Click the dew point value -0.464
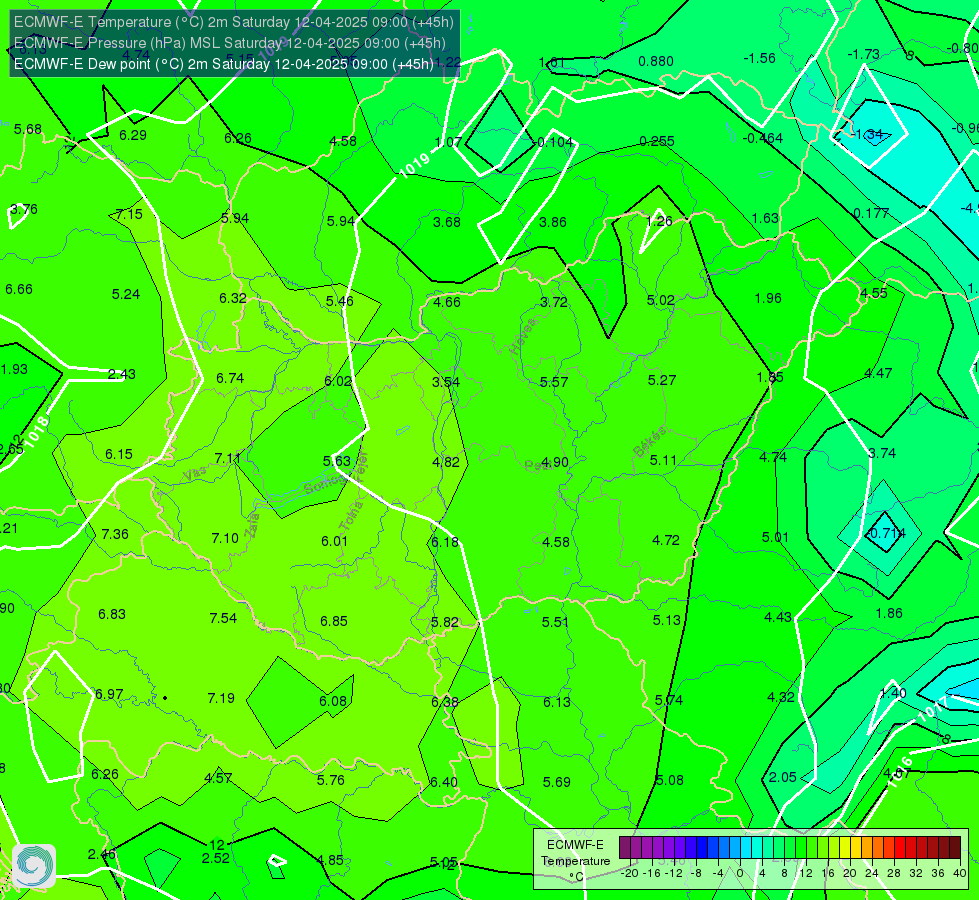 pos(763,138)
